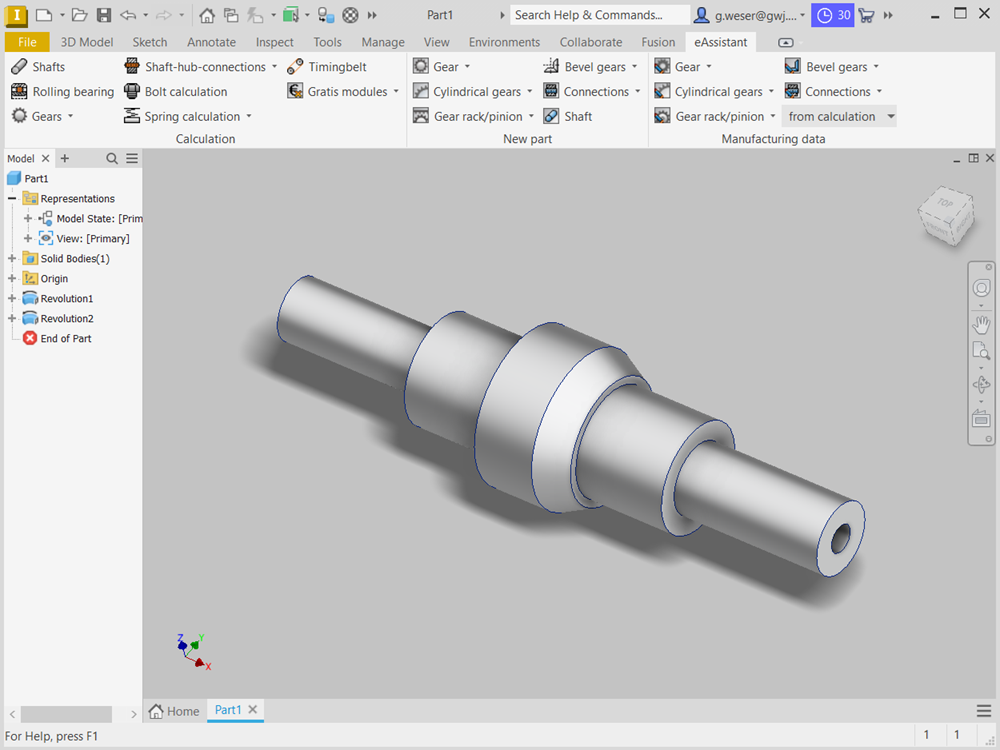Open the 'from calculation' dropdown

click(890, 117)
